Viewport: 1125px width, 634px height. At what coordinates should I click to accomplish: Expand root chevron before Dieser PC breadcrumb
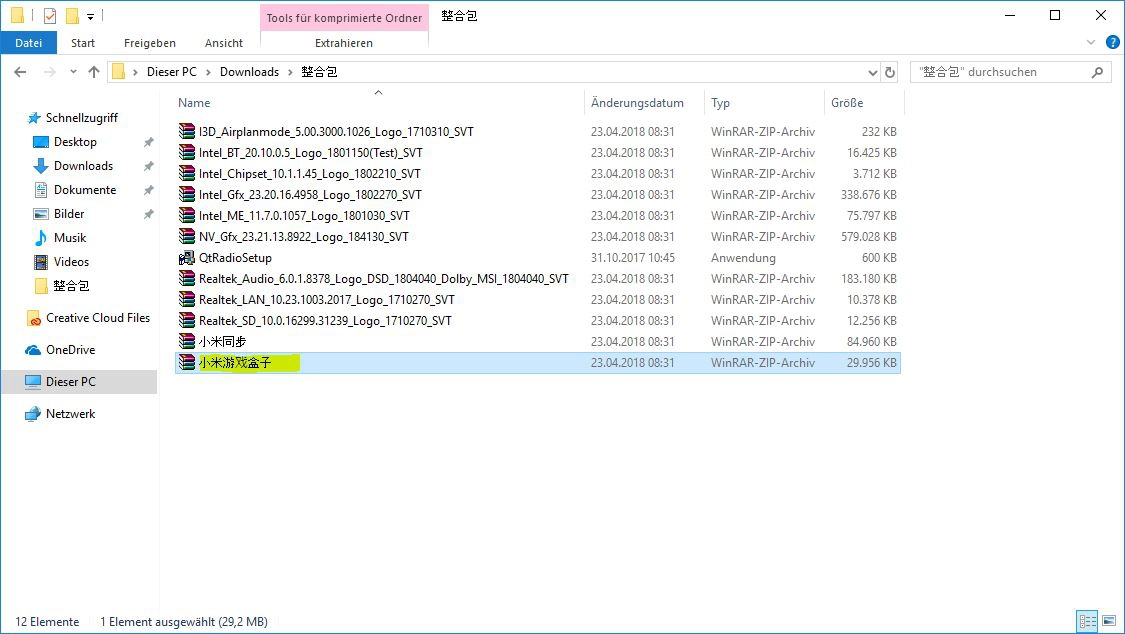tap(135, 72)
